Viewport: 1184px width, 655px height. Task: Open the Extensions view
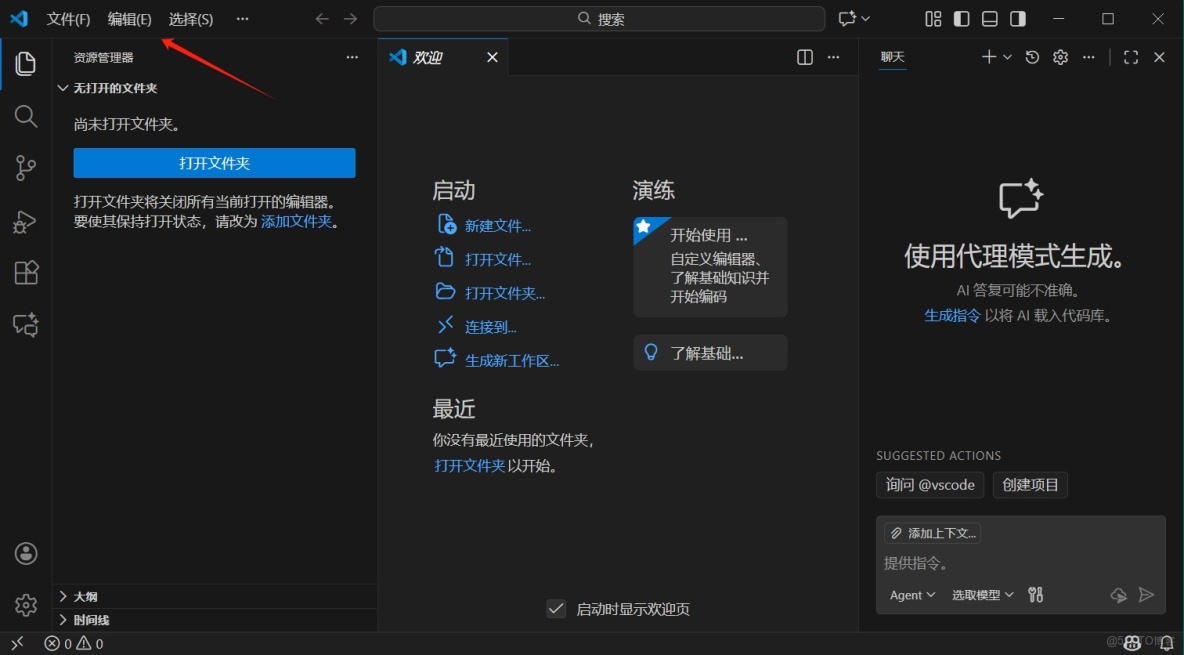click(25, 272)
